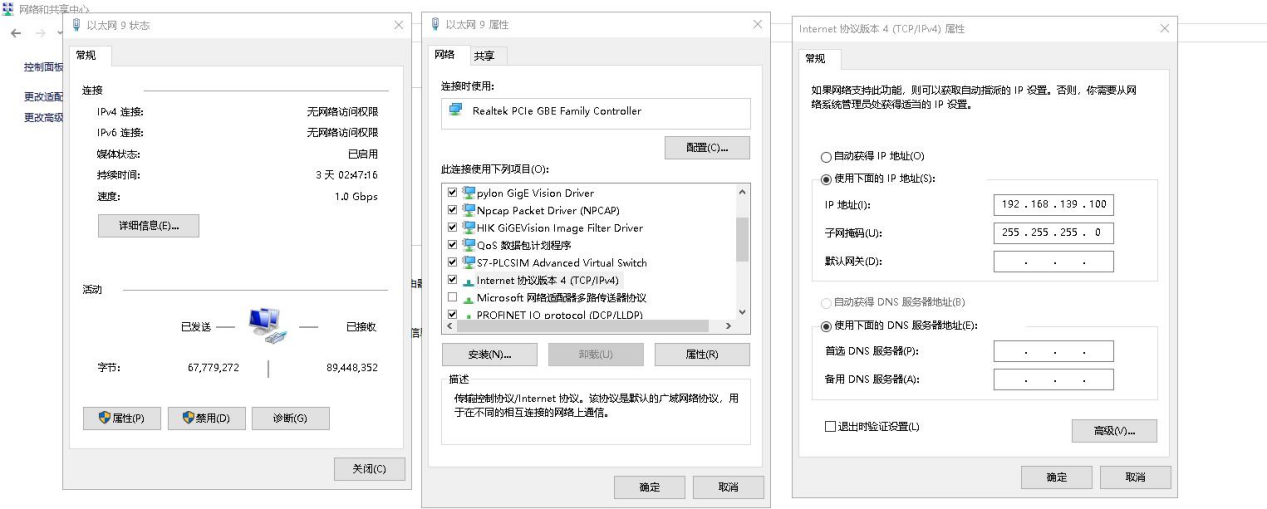Screen dimensions: 1267x509
Task: Open the 网络 tab in properties
Action: 445,55
